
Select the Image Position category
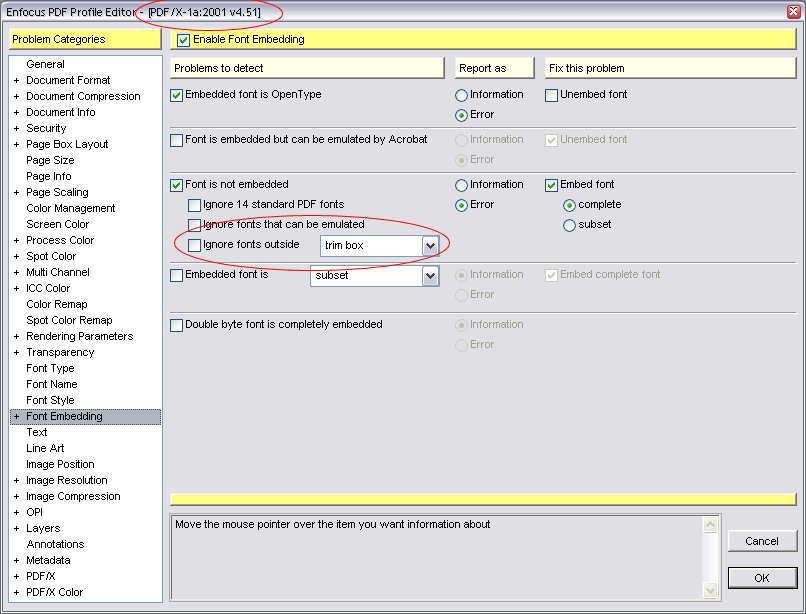61,464
